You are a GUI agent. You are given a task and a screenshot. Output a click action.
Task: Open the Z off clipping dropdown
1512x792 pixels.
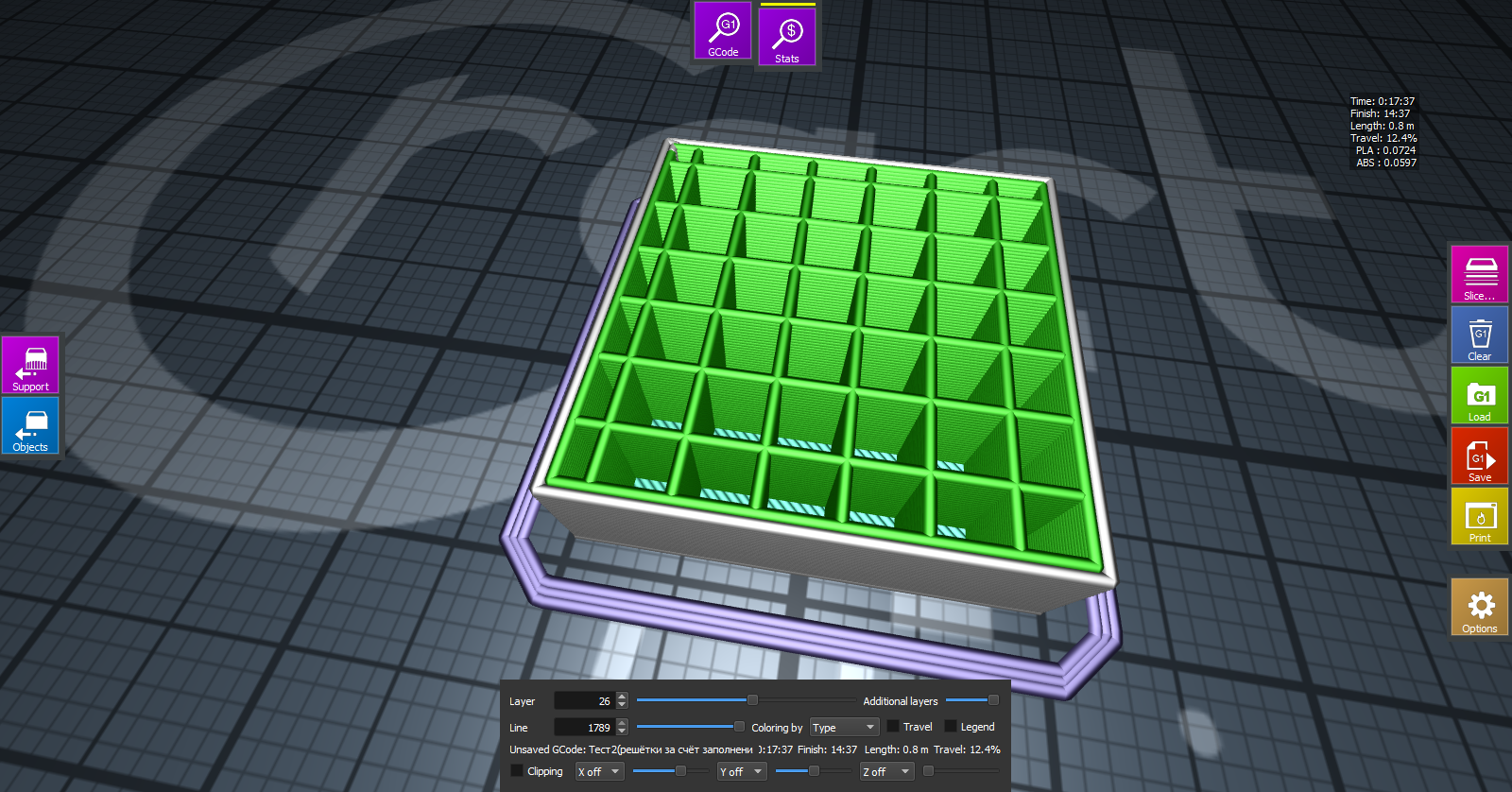tap(885, 772)
